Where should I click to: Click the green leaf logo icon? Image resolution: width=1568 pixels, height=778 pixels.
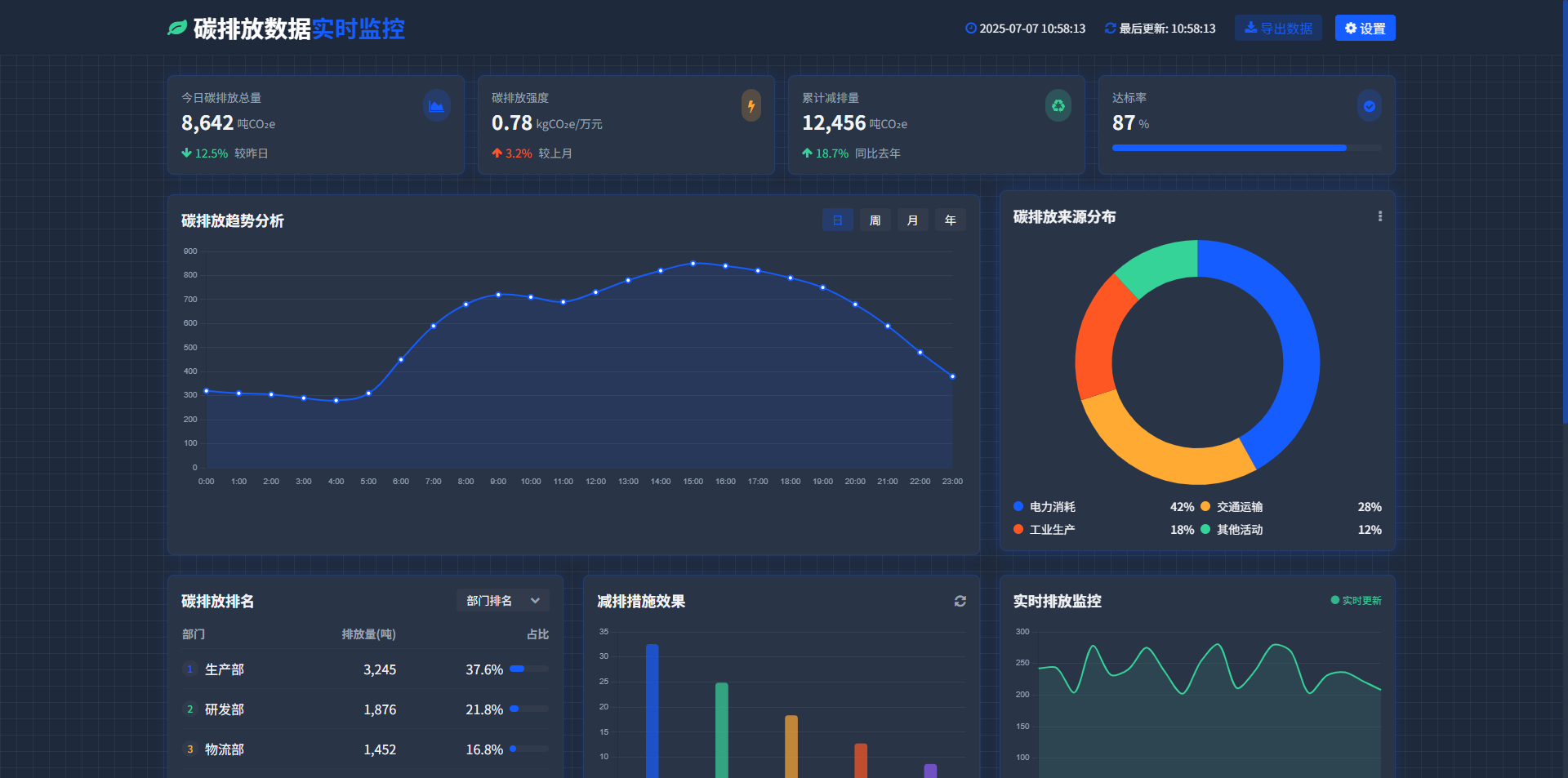pyautogui.click(x=177, y=29)
